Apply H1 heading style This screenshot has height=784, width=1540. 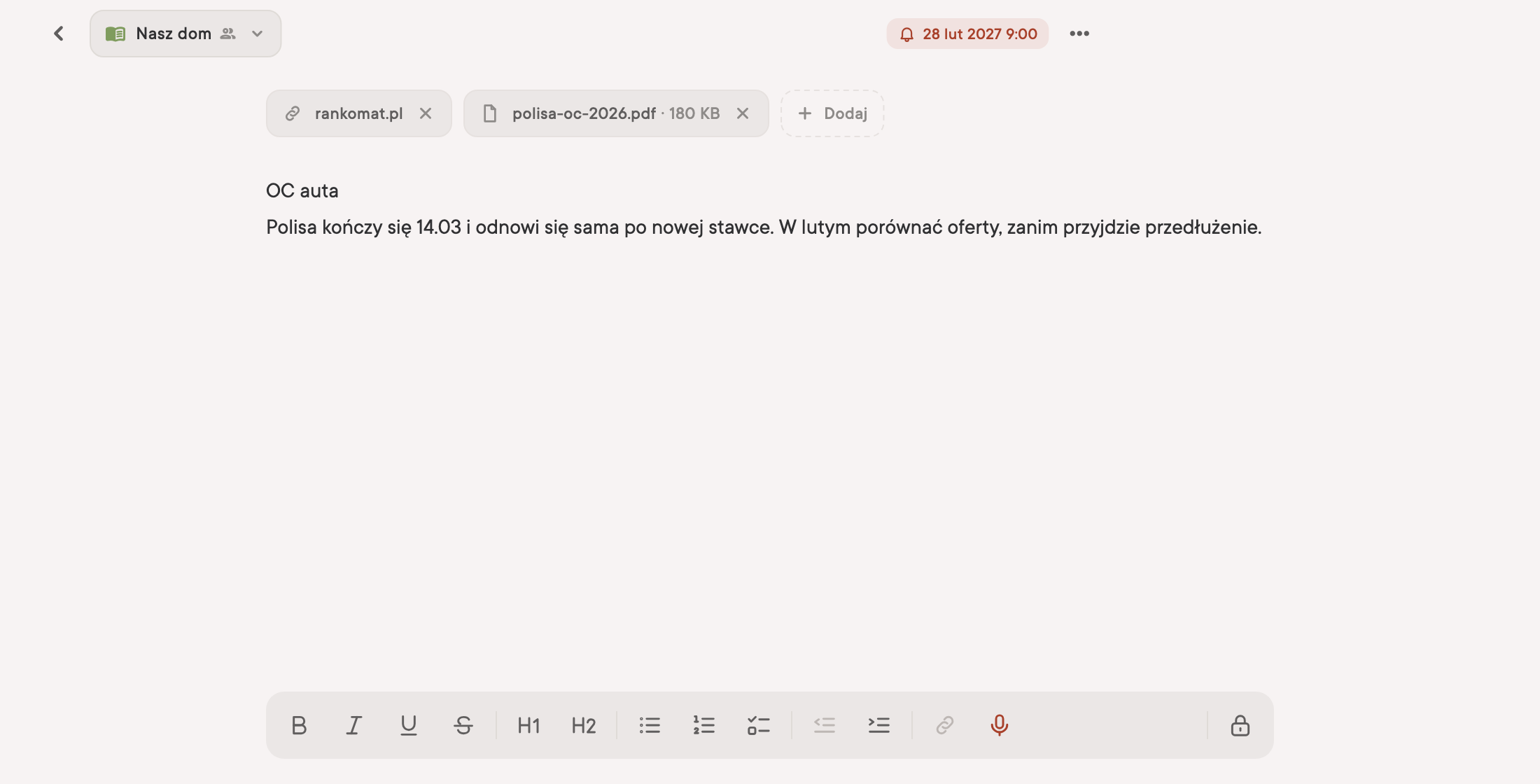(x=529, y=725)
